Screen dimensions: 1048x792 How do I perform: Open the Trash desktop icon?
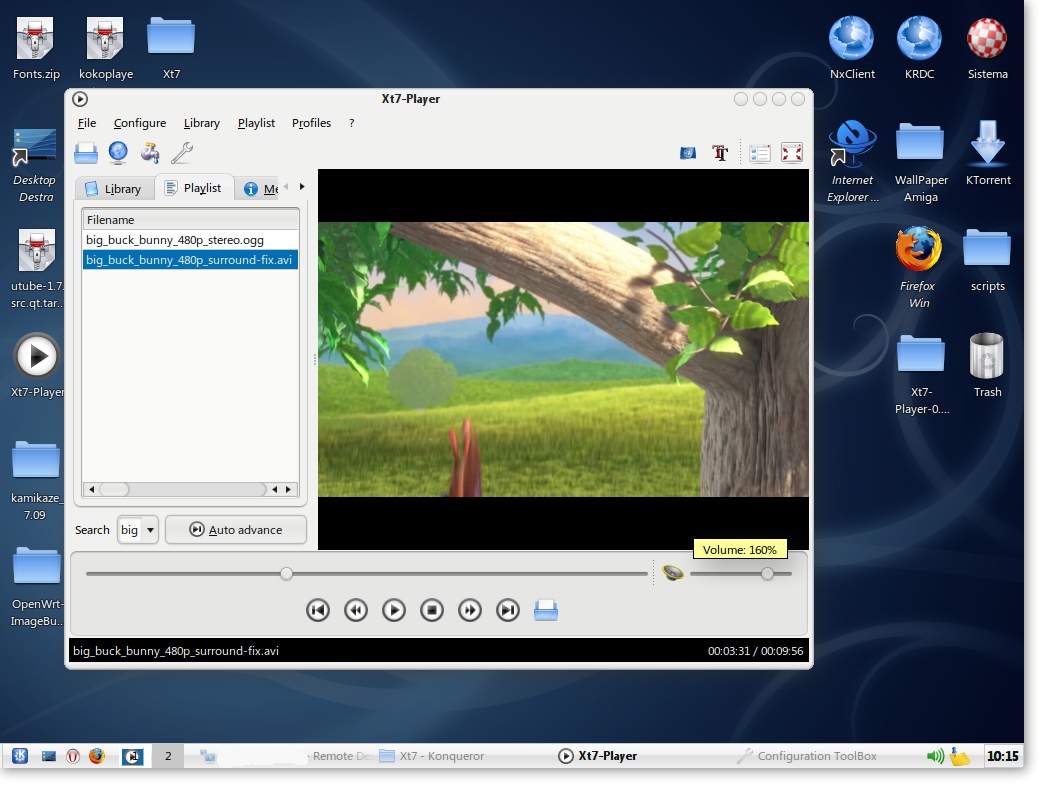coord(987,366)
